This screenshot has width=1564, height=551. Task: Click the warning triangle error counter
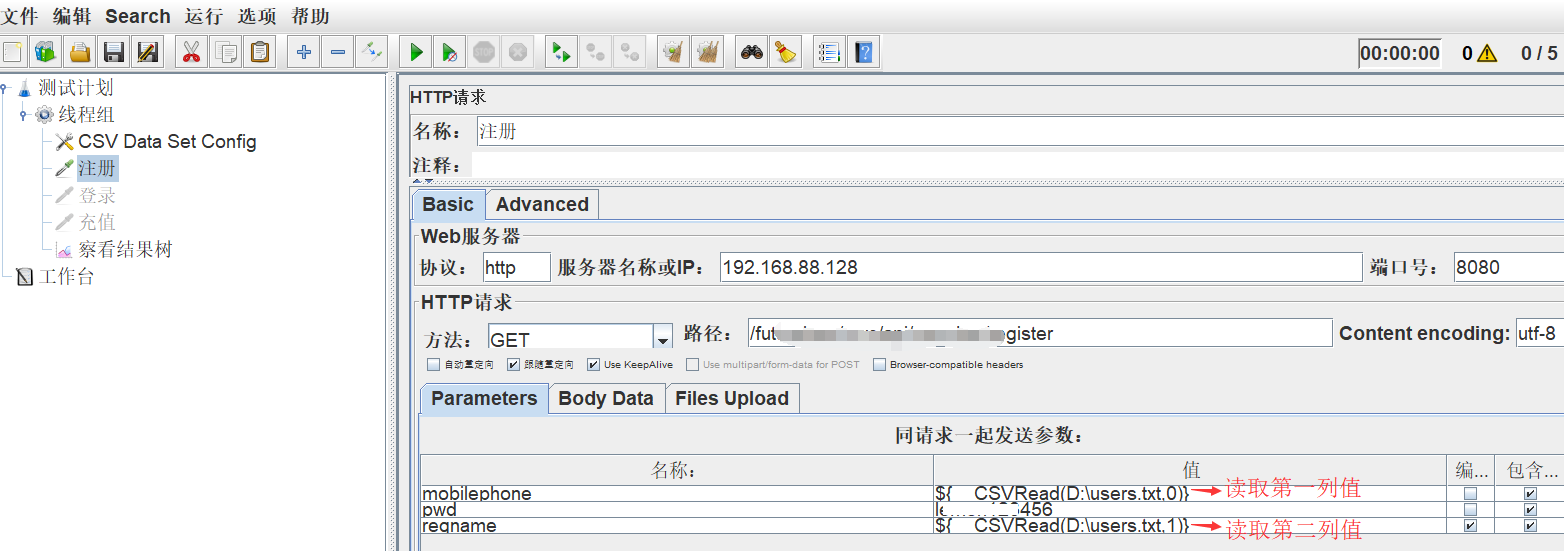pyautogui.click(x=1487, y=54)
